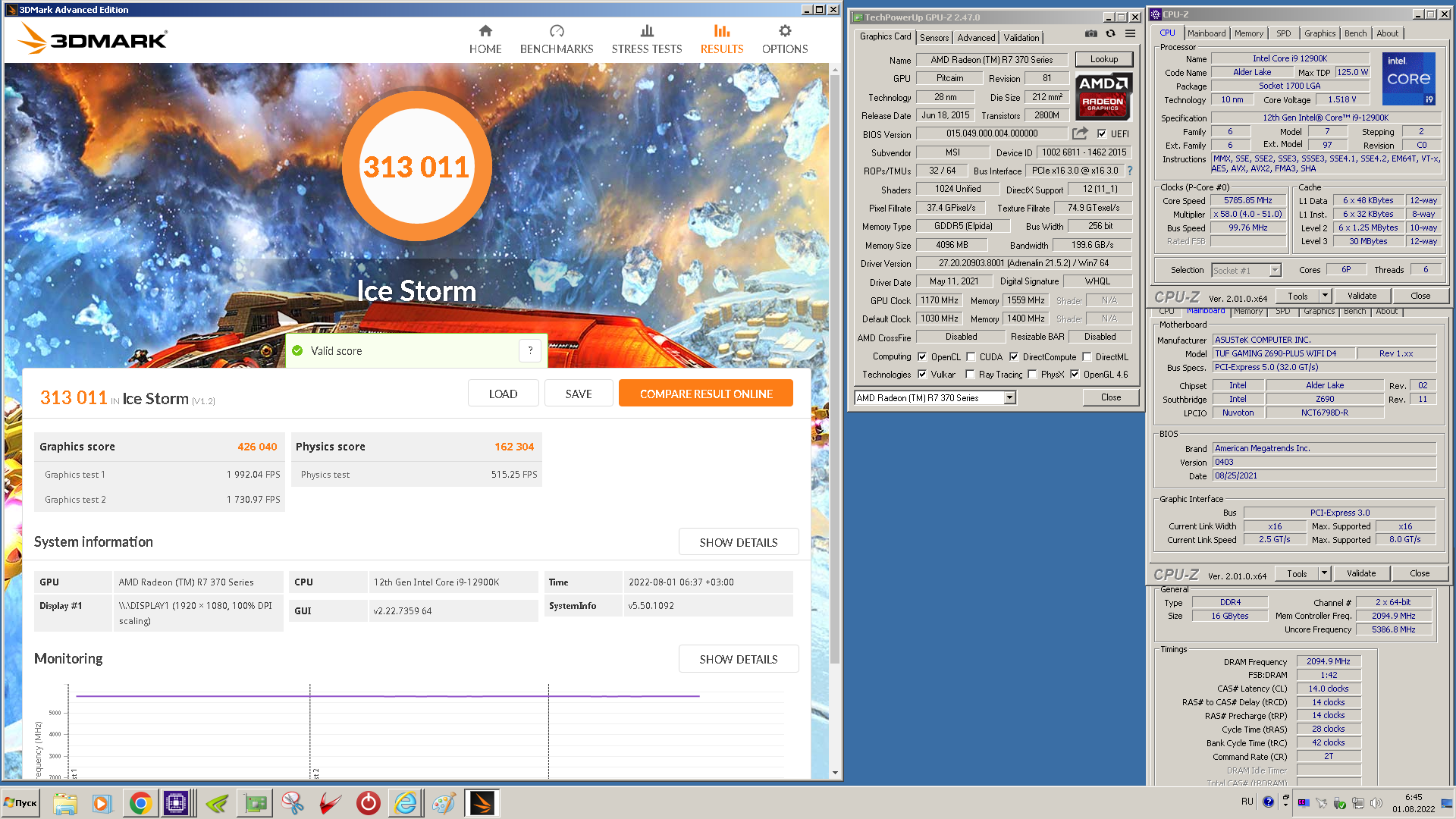
Task: Open Google Chrome from taskbar
Action: [140, 802]
